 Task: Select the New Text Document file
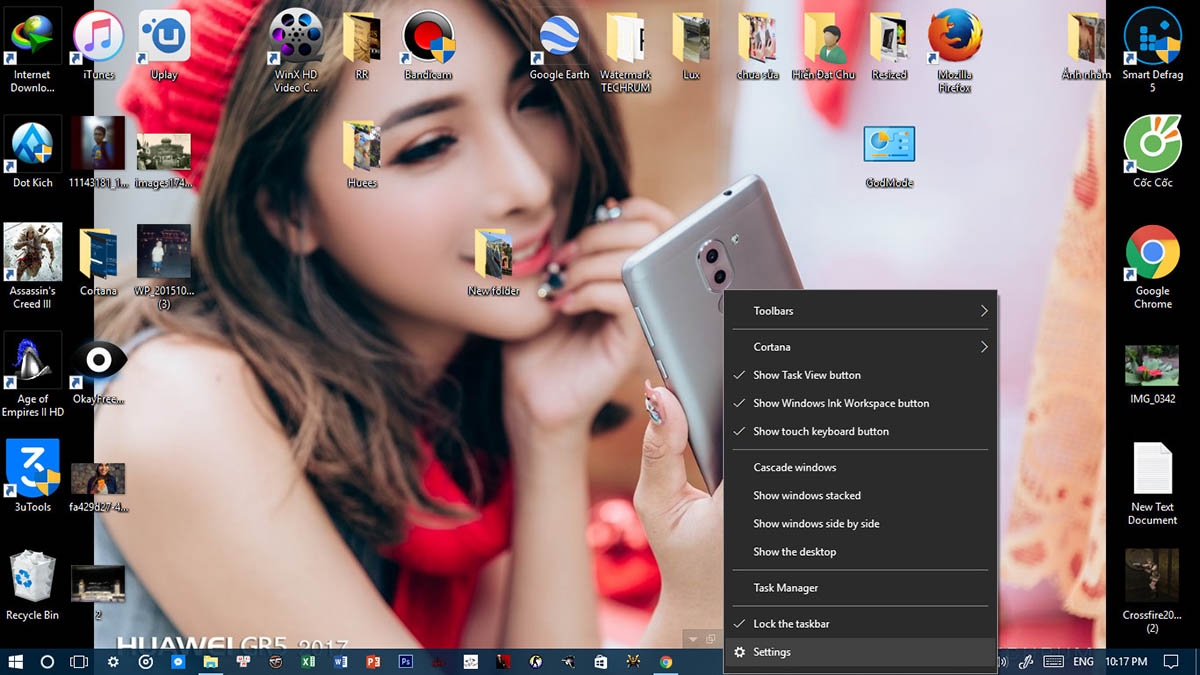point(1152,483)
